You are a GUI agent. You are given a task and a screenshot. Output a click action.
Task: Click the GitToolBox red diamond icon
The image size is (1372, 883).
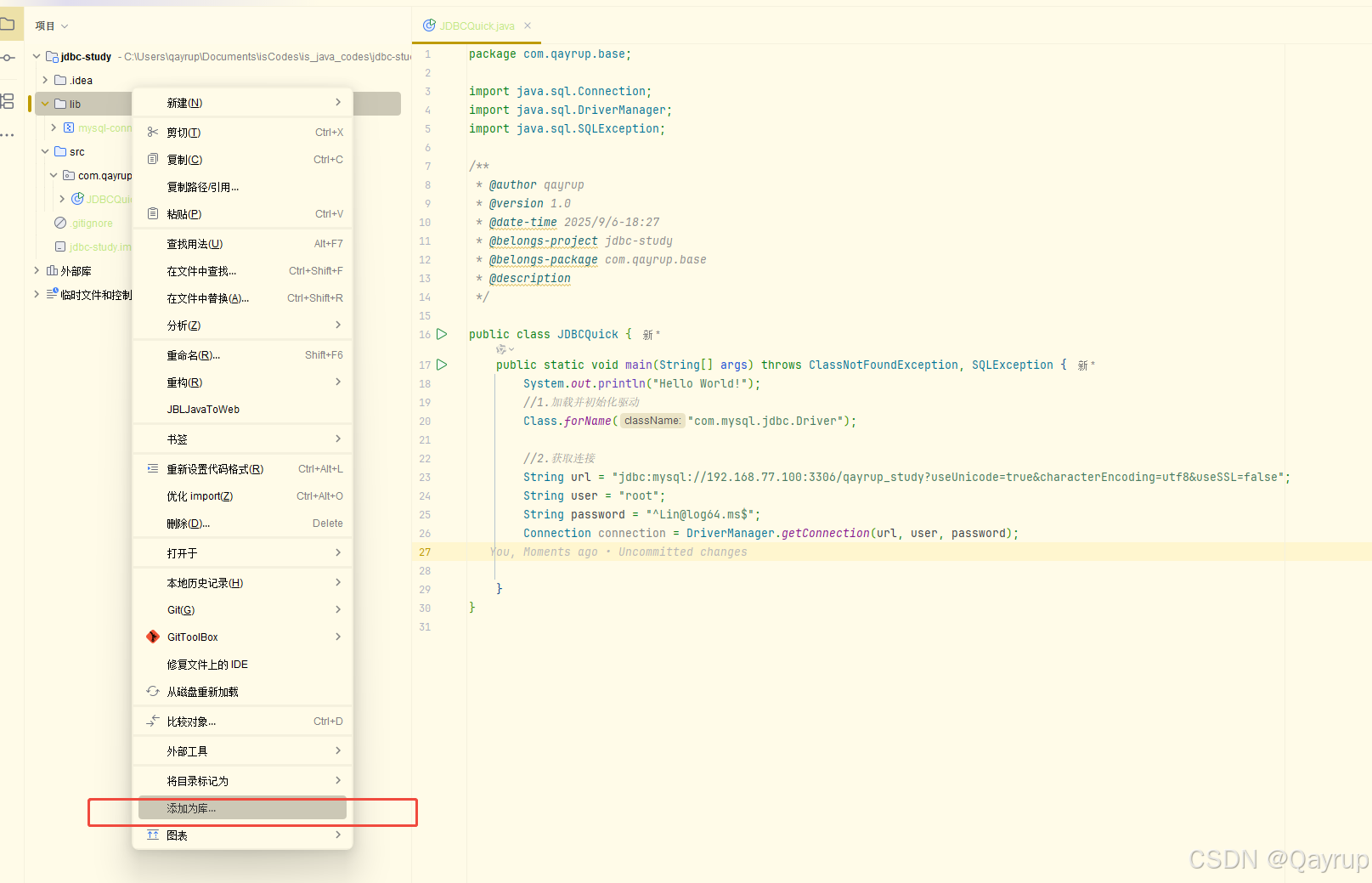153,637
